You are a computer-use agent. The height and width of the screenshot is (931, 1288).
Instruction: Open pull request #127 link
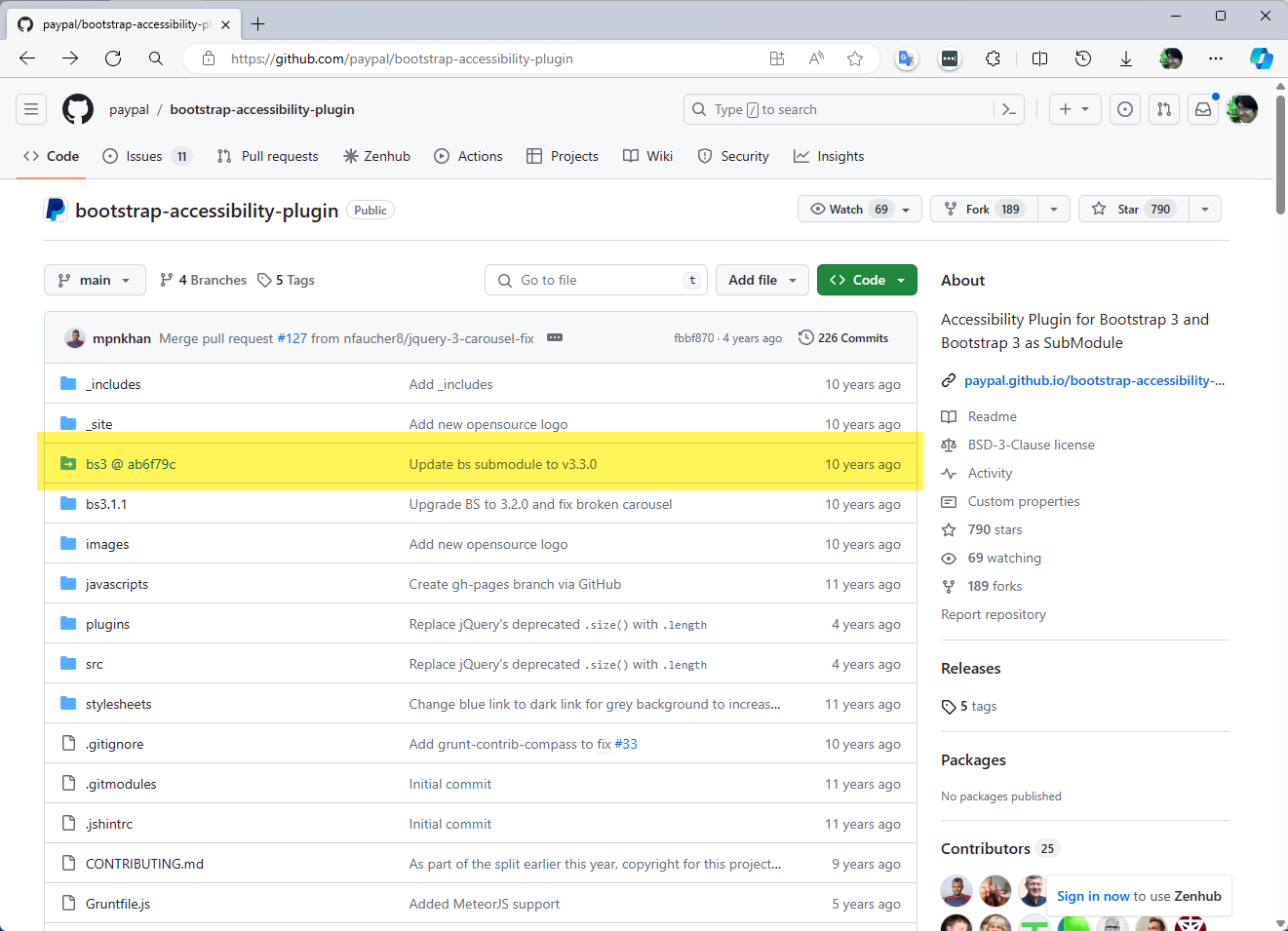pyautogui.click(x=293, y=338)
